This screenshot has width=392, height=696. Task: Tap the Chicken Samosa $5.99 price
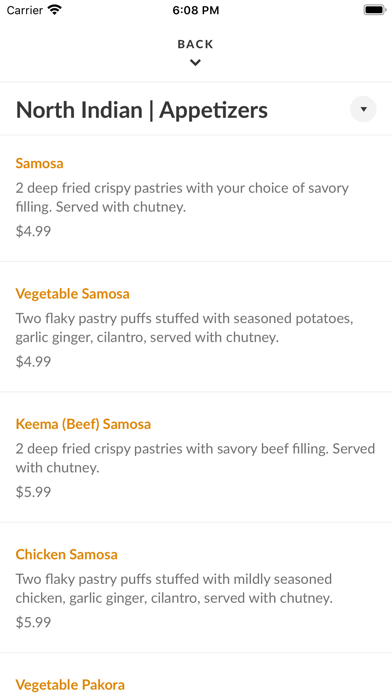[x=33, y=622]
